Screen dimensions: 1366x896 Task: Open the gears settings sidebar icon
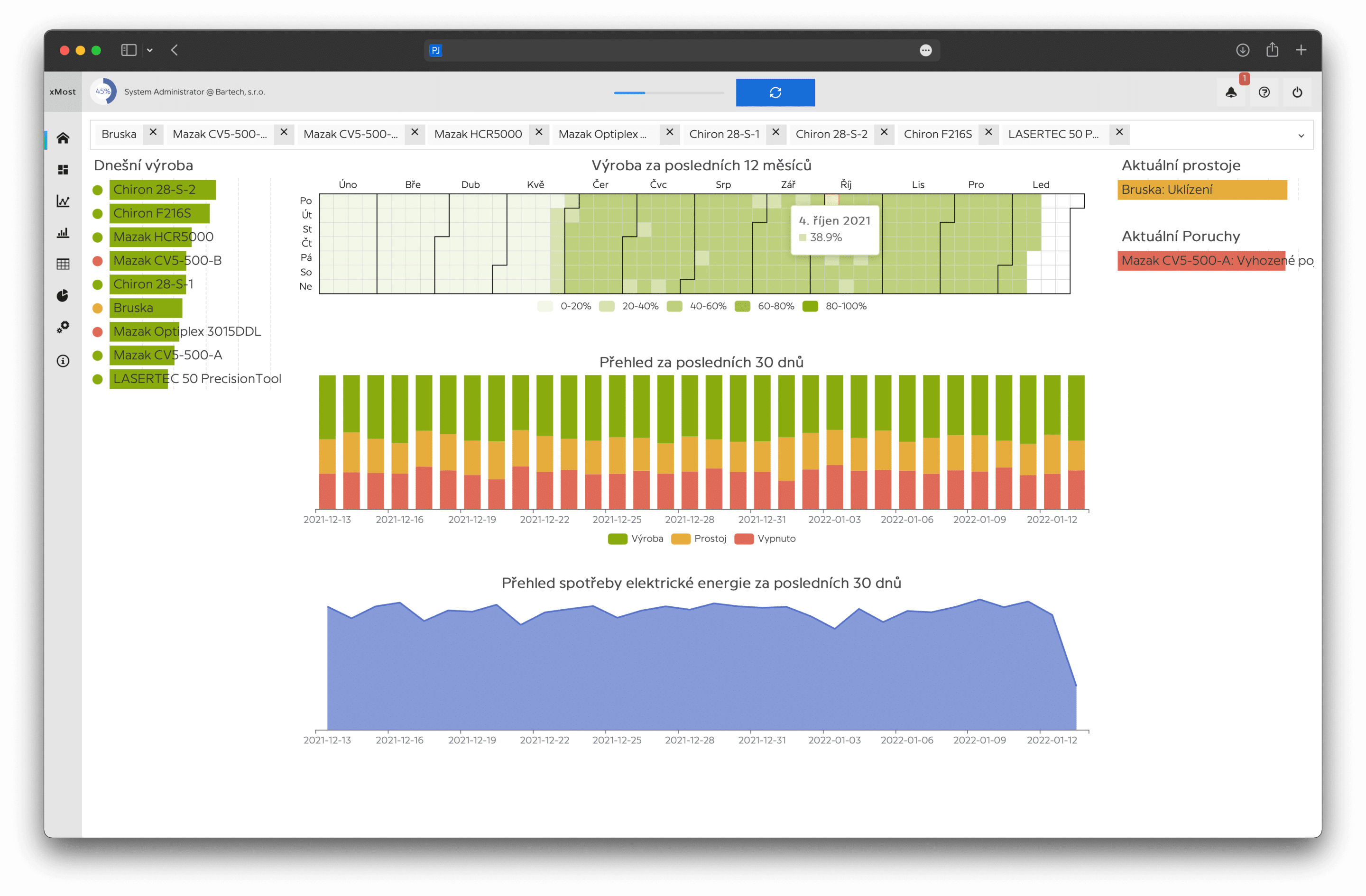click(x=63, y=327)
